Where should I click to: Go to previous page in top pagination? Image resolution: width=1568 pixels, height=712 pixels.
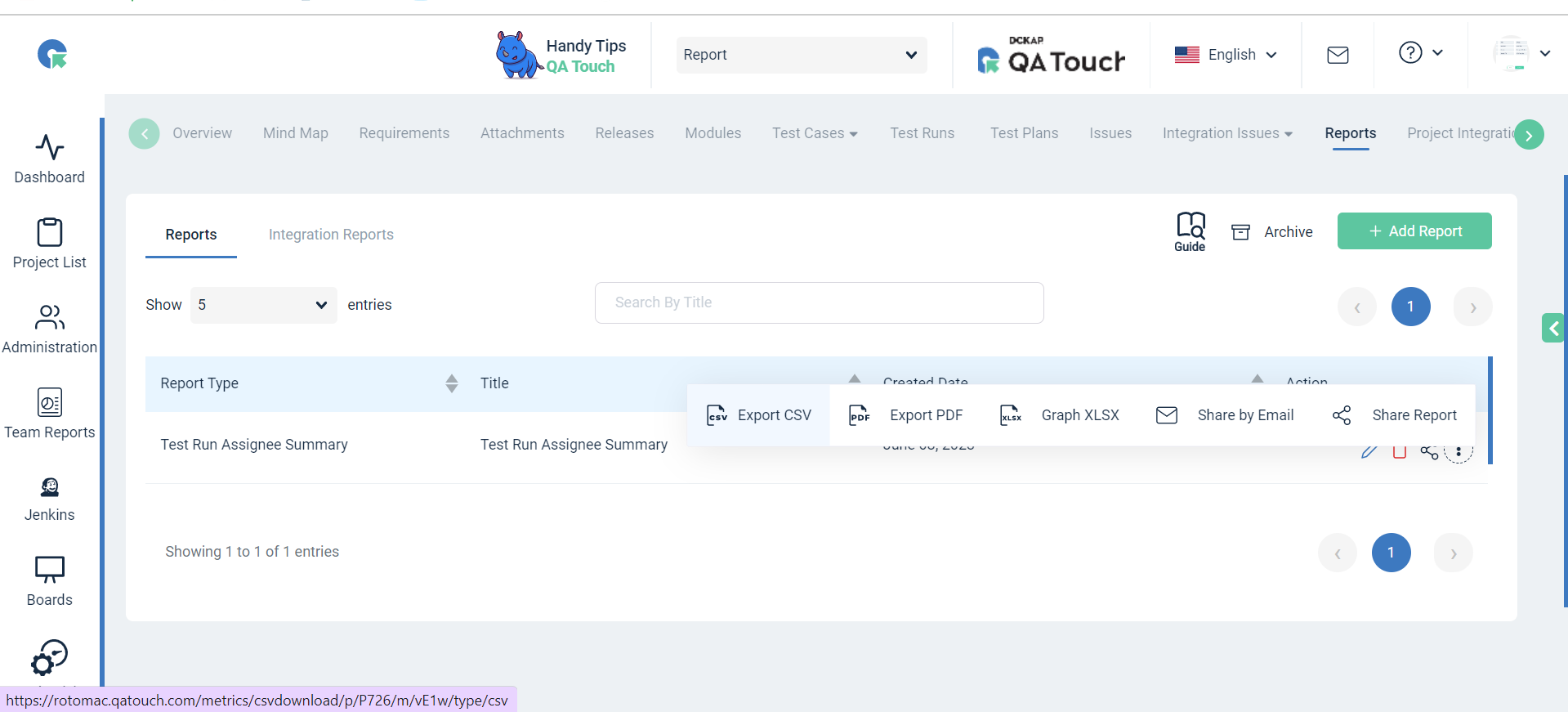click(x=1357, y=307)
